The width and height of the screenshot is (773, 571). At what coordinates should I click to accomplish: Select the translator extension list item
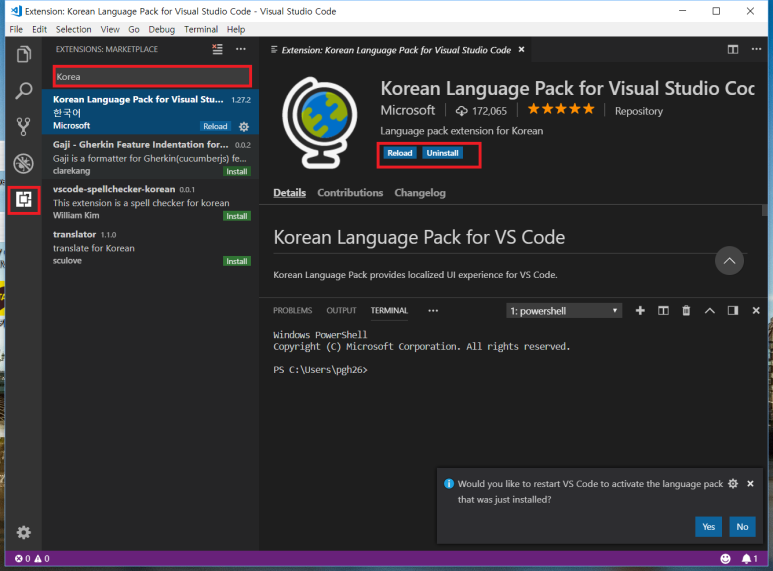tap(151, 247)
